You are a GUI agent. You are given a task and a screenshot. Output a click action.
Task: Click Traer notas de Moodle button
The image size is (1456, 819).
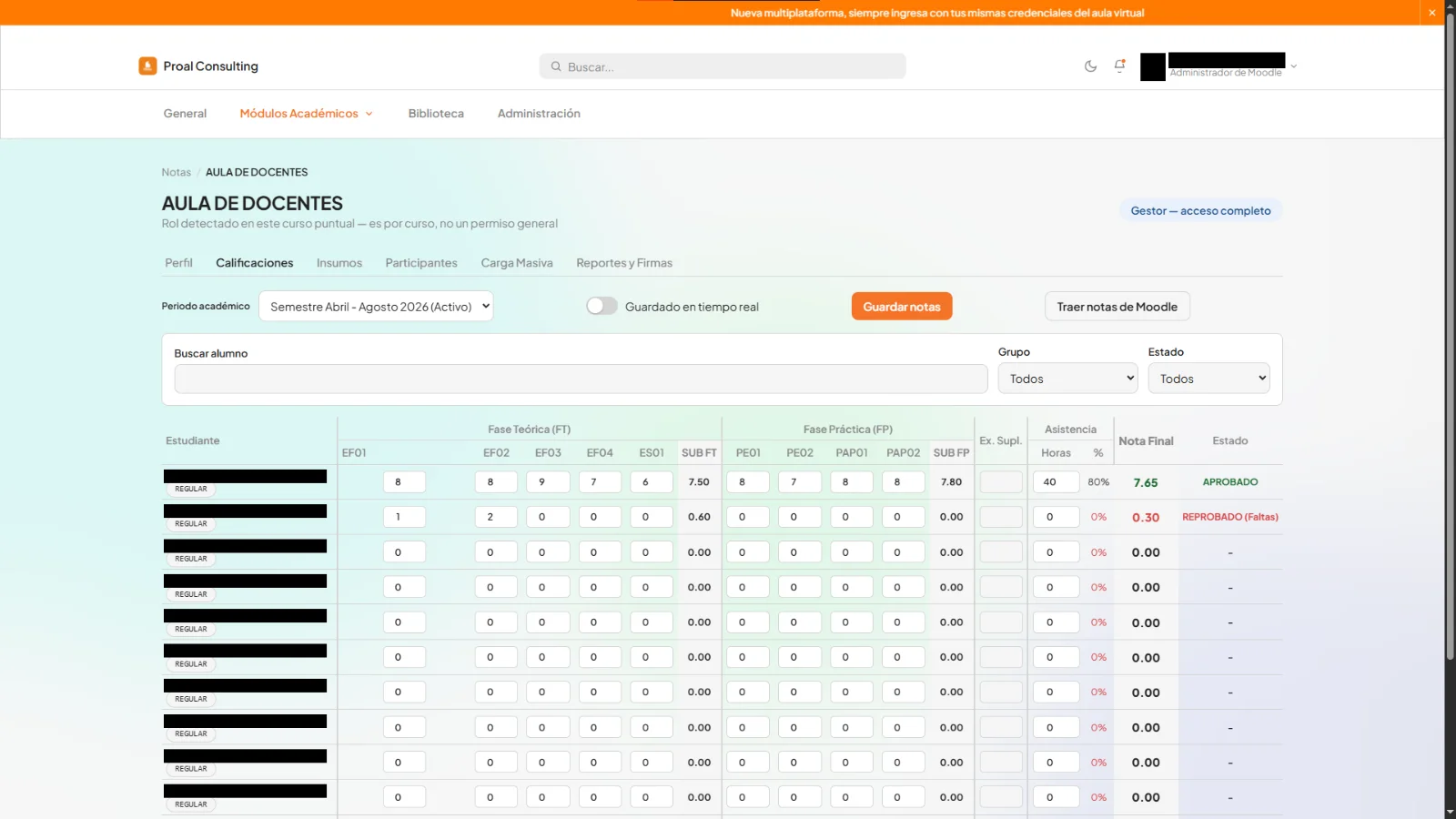tap(1117, 307)
